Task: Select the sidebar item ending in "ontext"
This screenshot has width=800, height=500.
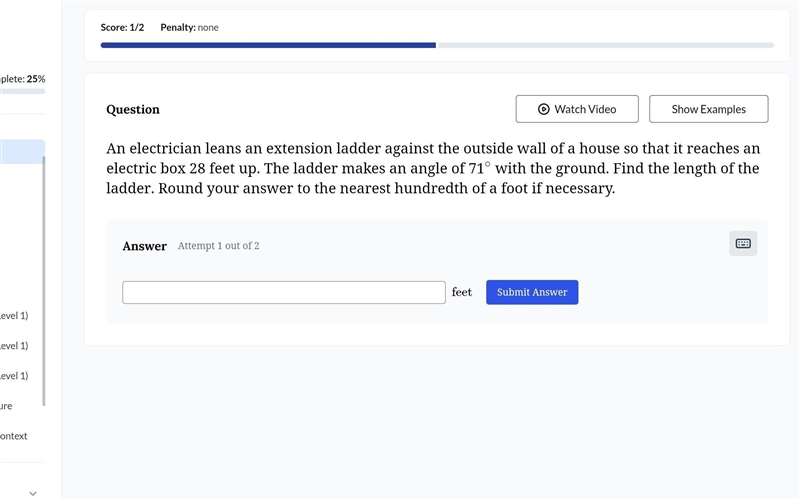Action: click(x=14, y=436)
